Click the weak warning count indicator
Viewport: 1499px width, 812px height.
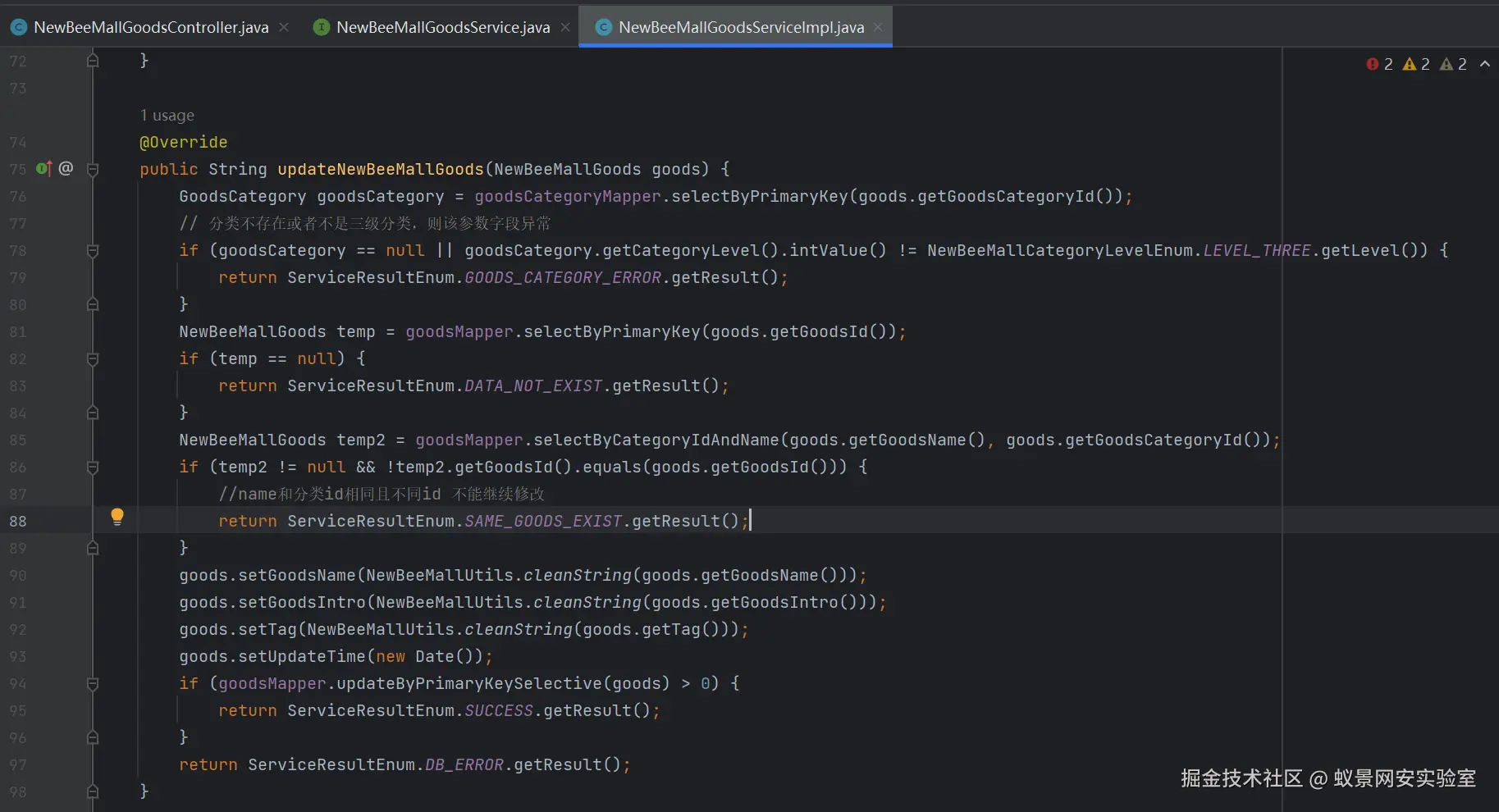[x=1453, y=64]
